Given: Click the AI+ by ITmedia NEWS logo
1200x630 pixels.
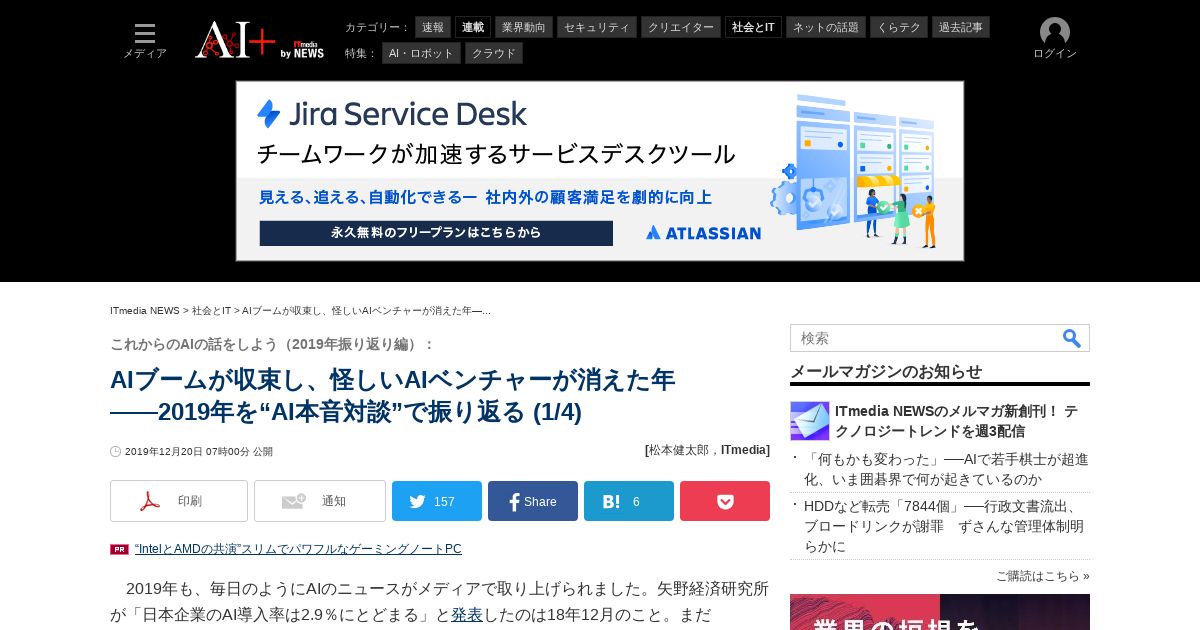Looking at the screenshot, I should coord(260,40).
